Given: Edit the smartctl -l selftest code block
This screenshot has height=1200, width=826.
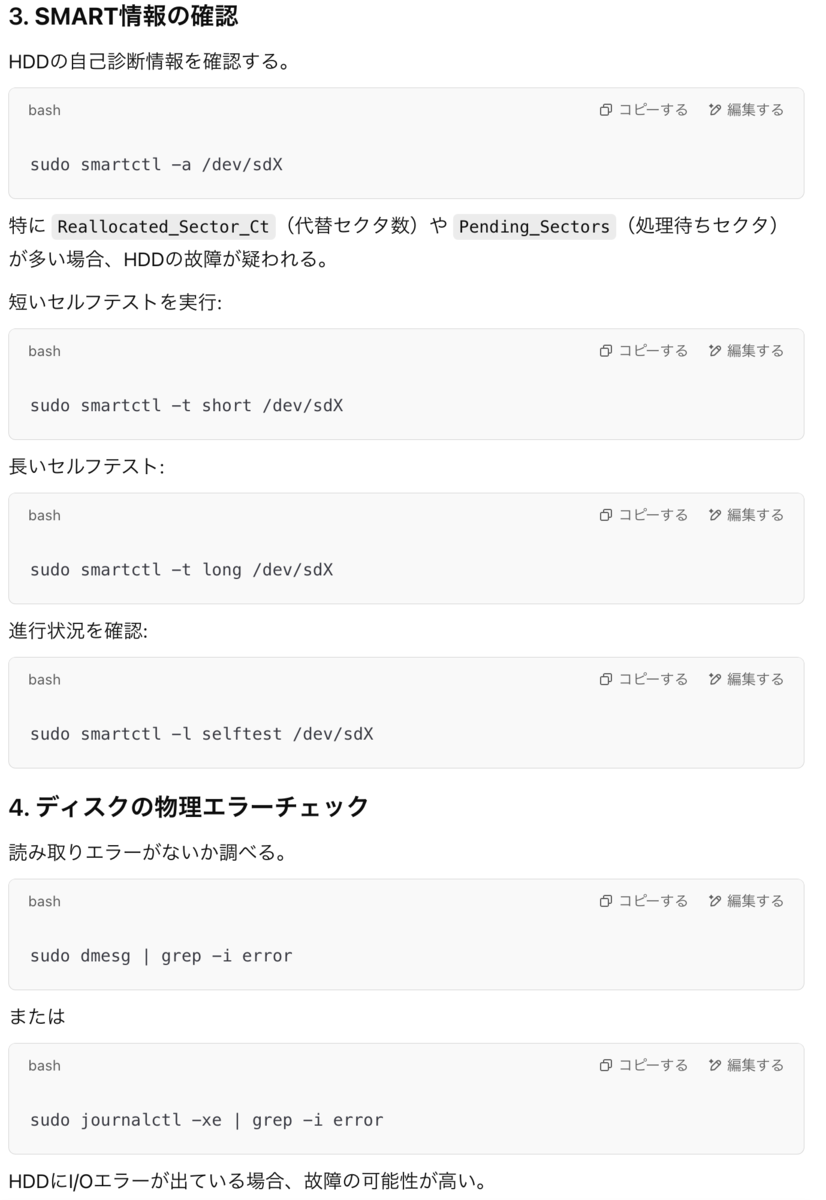Looking at the screenshot, I should [746, 679].
